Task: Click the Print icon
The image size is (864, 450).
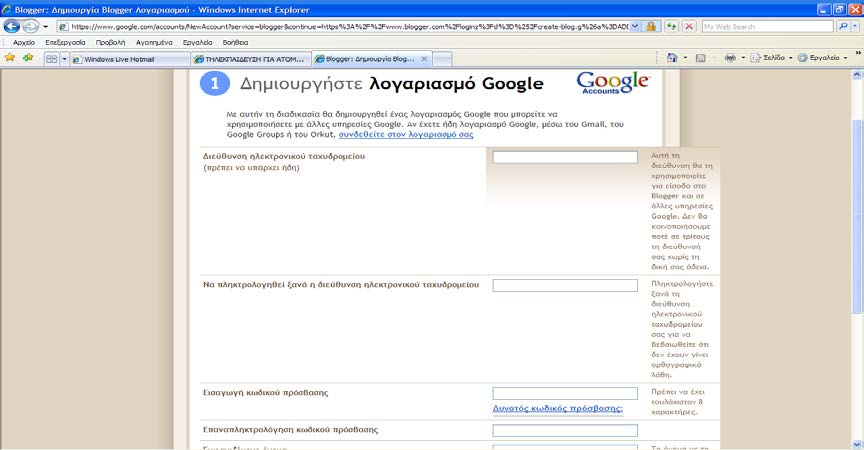Action: click(x=730, y=58)
